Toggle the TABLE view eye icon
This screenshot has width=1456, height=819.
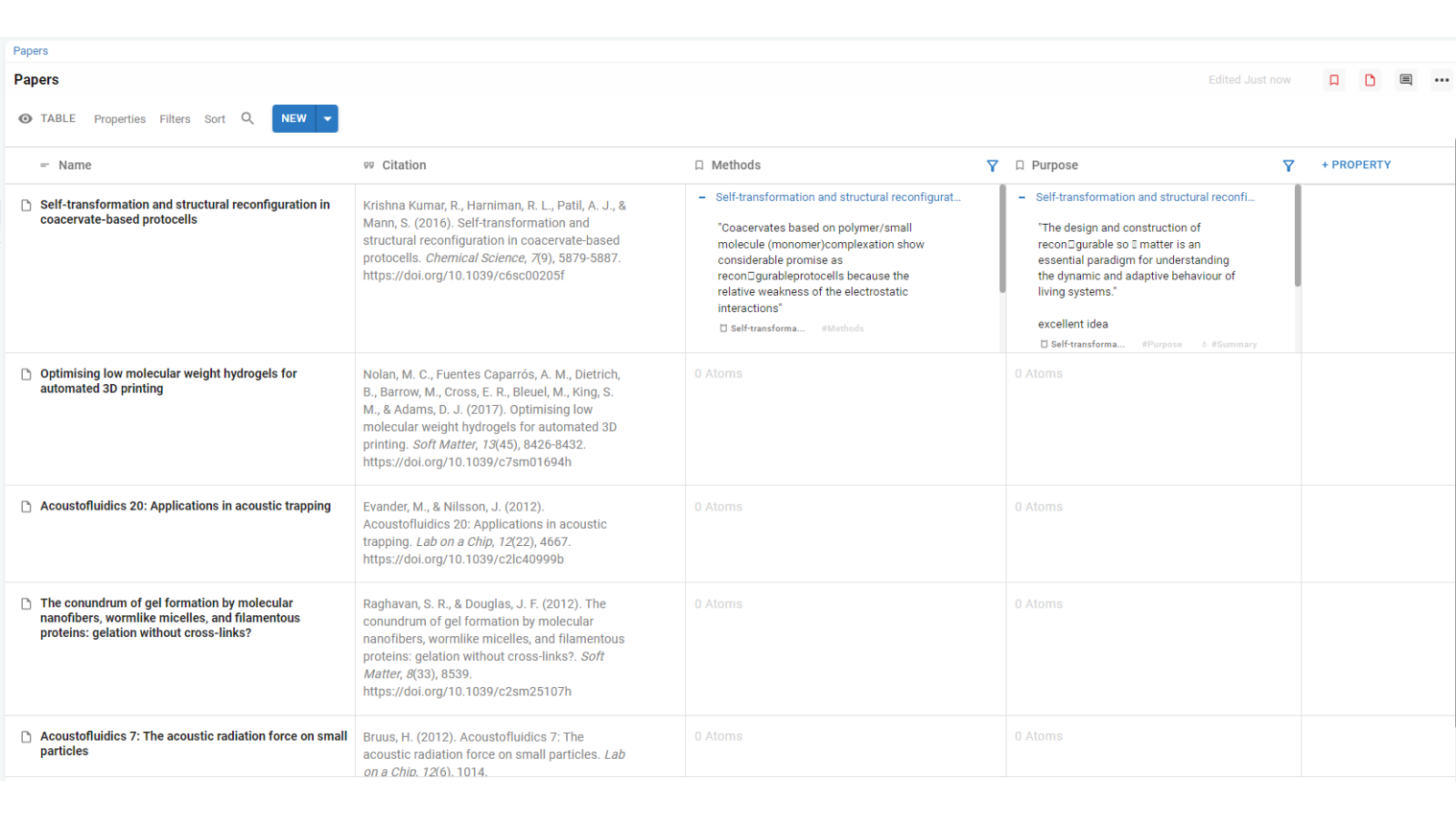coord(25,118)
